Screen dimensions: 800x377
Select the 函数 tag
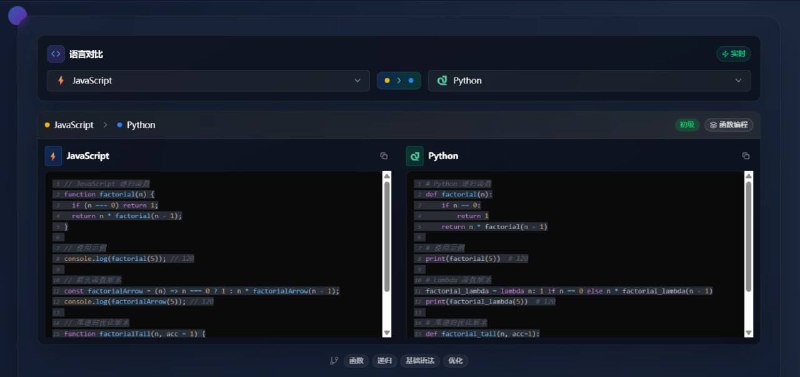[356, 361]
